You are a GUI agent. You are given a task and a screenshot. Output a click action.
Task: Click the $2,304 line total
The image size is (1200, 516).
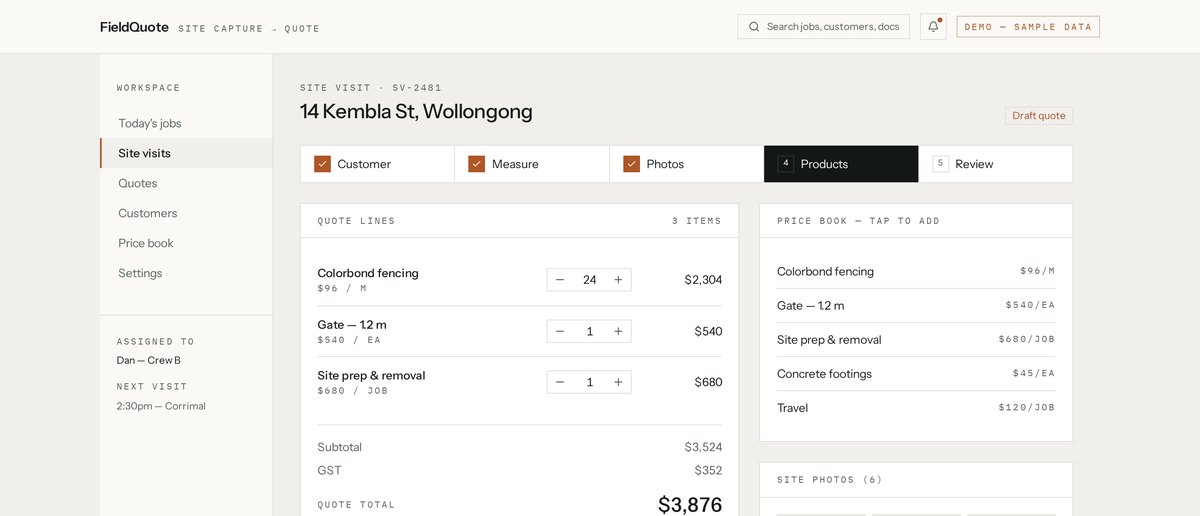point(703,280)
